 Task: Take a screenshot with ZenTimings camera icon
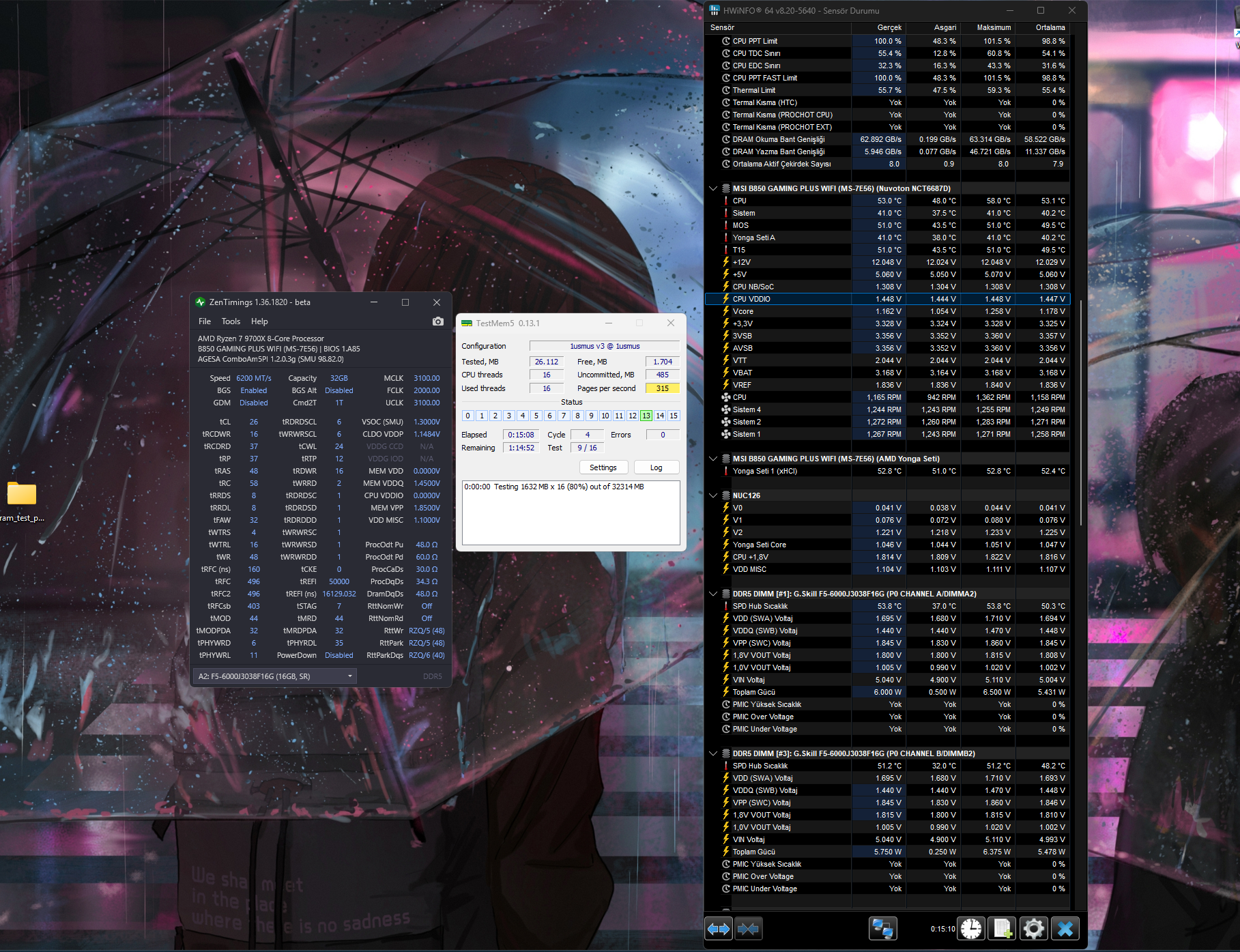438,321
